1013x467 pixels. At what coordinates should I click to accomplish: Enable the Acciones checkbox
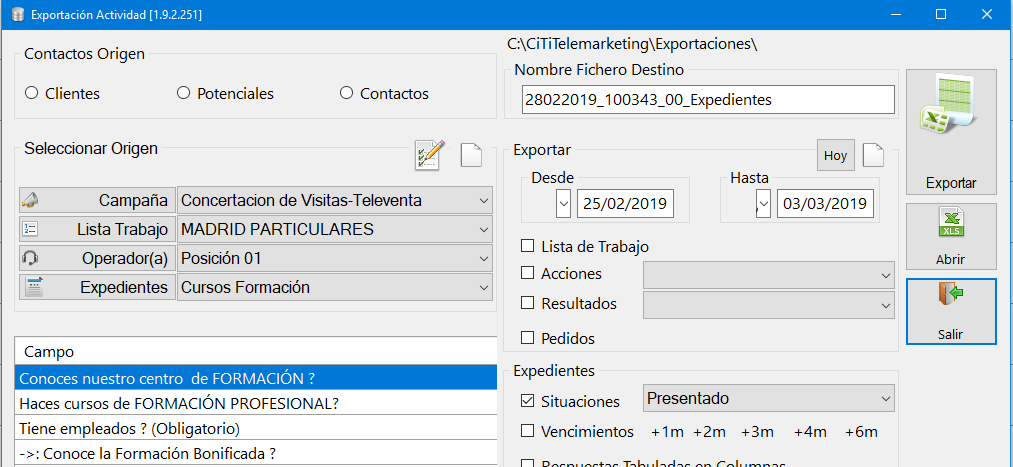coord(528,273)
